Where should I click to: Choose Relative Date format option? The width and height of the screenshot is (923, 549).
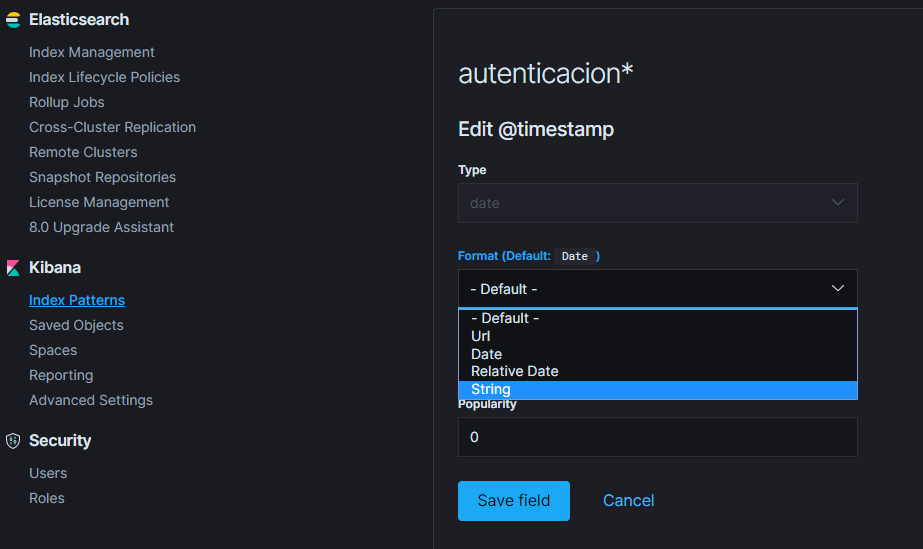pos(514,371)
